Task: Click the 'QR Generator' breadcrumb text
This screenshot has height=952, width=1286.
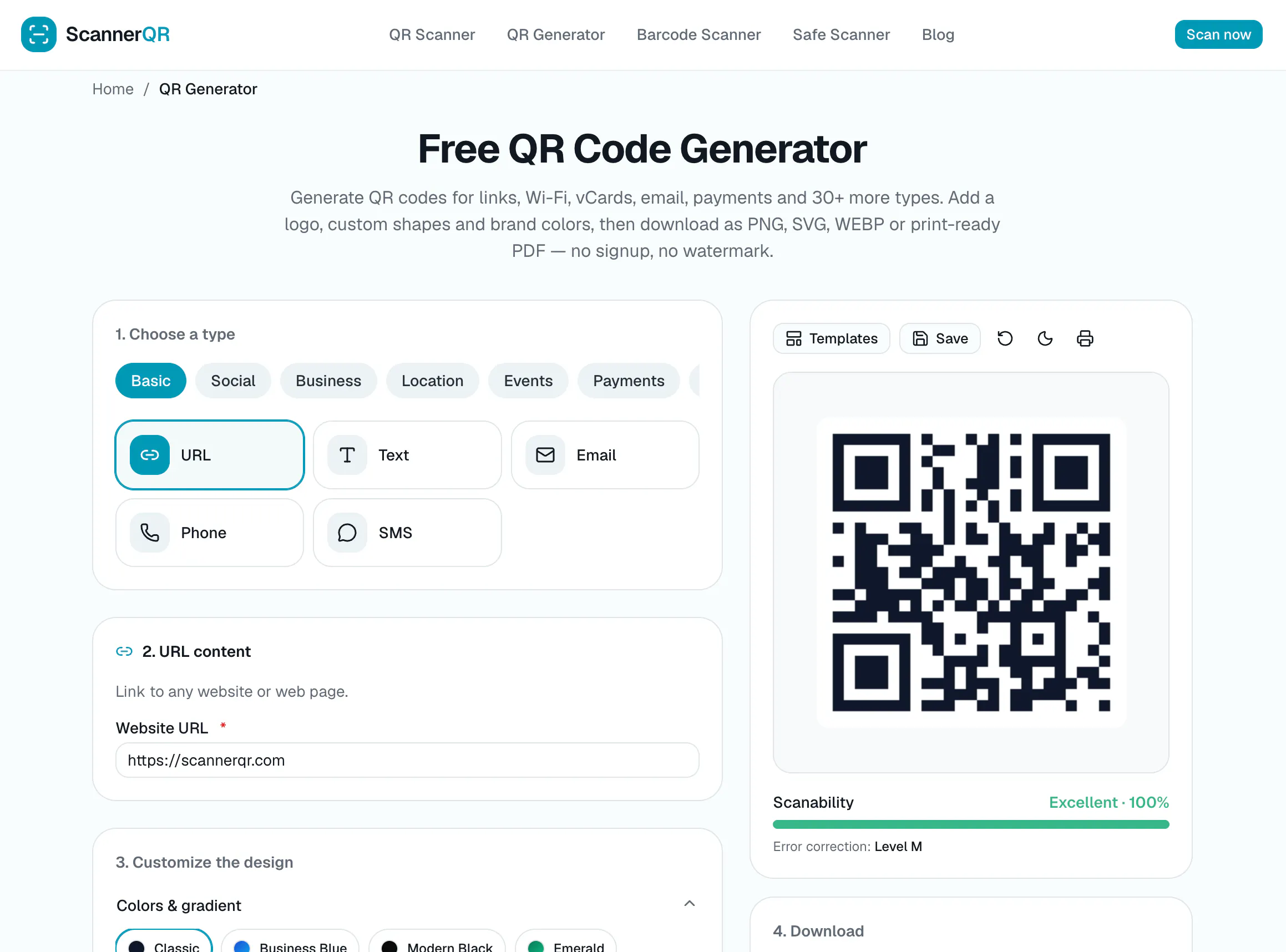Action: coord(208,89)
